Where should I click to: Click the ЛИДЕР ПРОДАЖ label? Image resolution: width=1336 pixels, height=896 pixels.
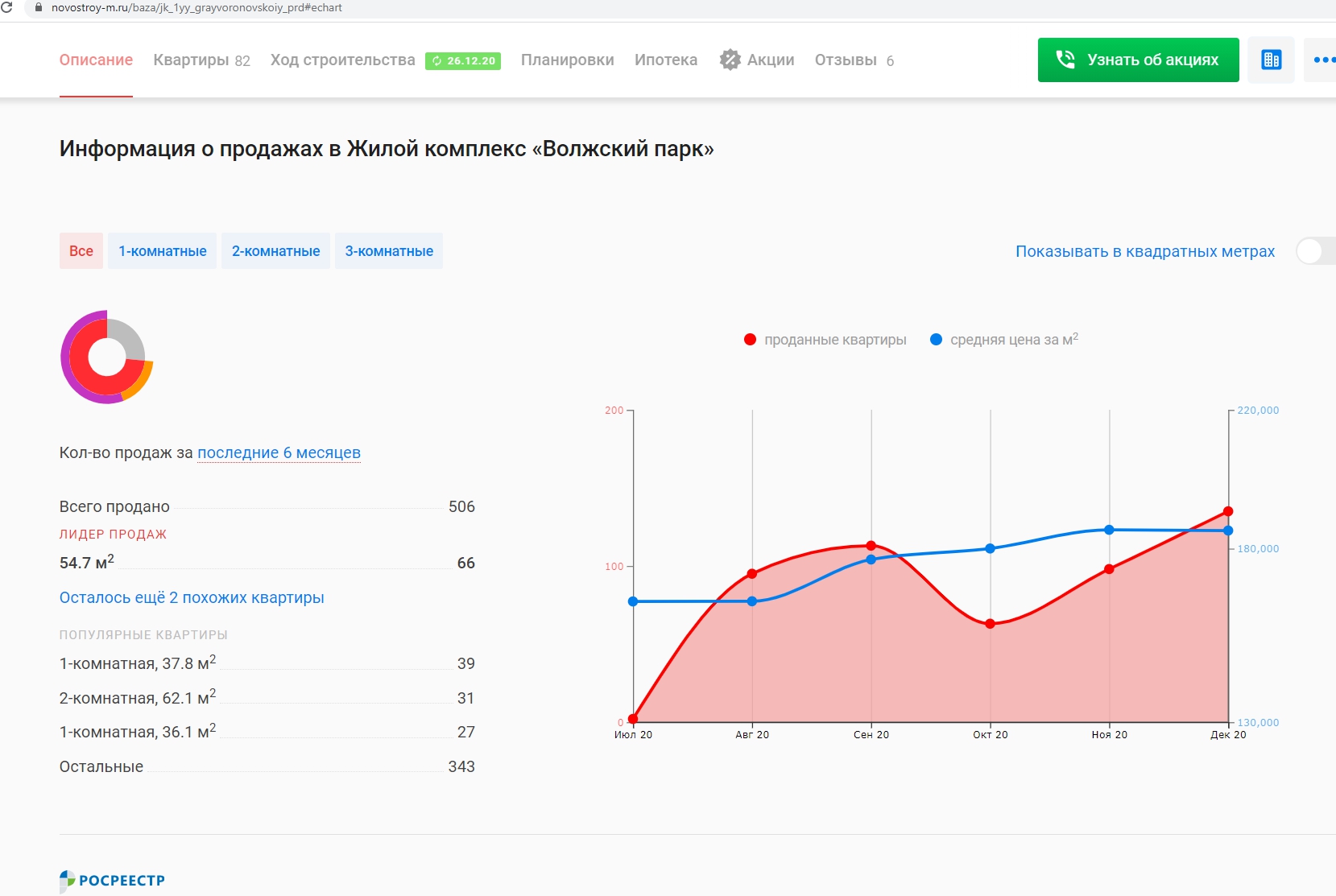tap(113, 535)
